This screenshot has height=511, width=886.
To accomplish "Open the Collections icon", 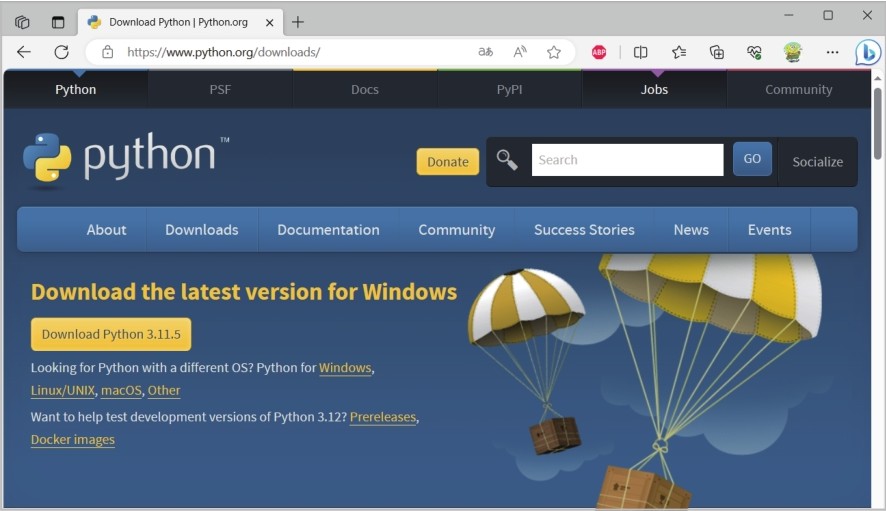I will click(x=716, y=52).
